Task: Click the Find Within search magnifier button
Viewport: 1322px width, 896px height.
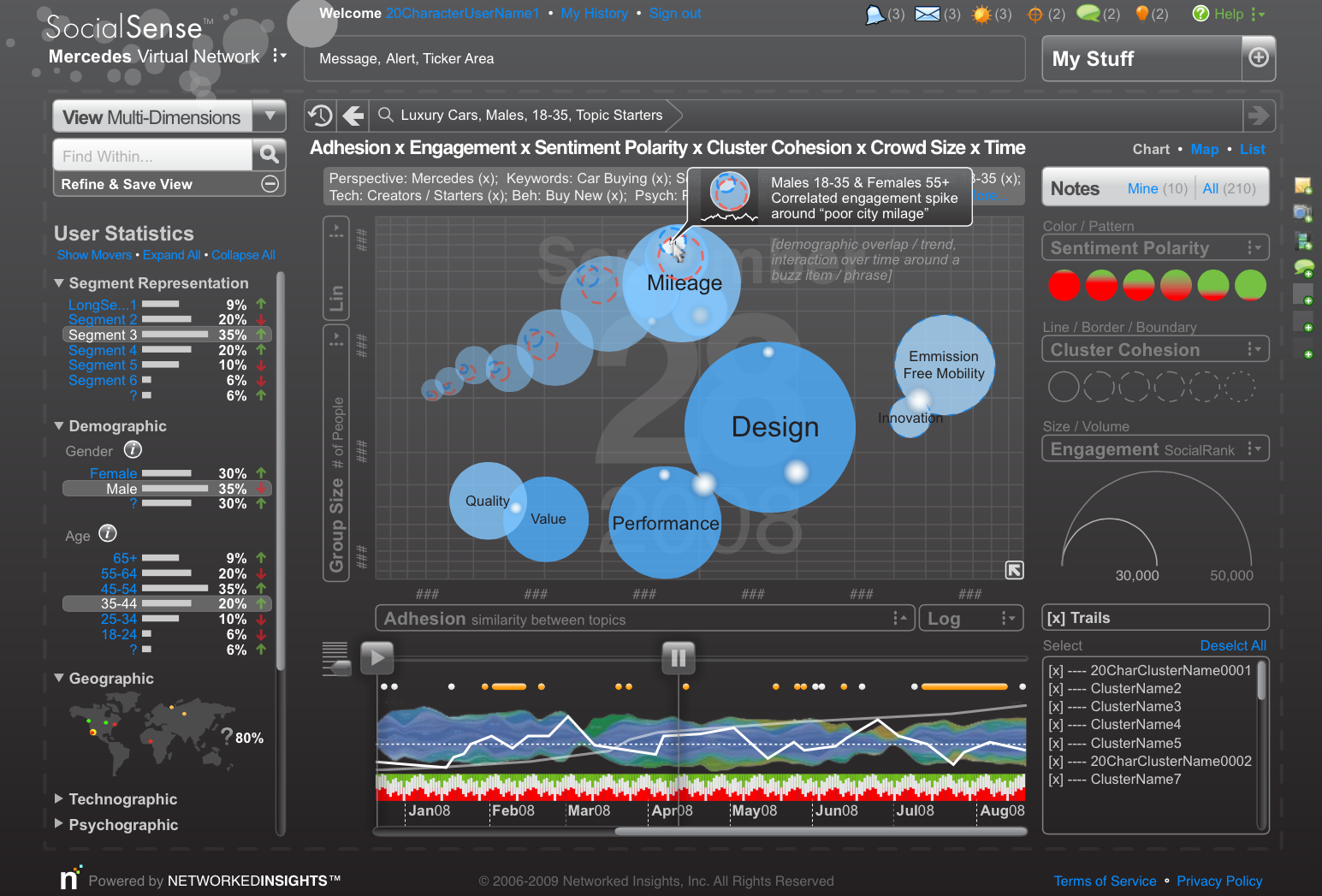Action: 269,154
